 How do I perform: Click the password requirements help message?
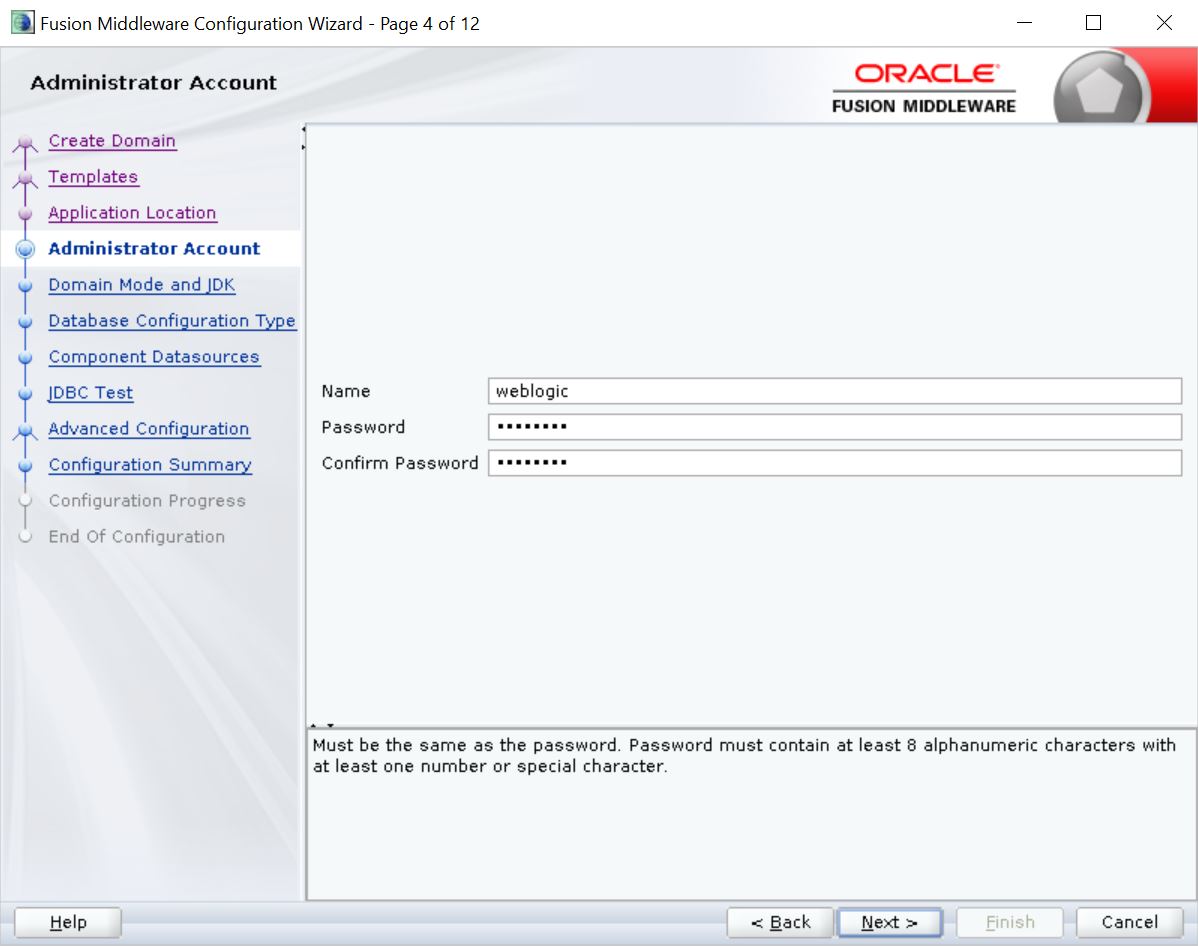click(744, 756)
